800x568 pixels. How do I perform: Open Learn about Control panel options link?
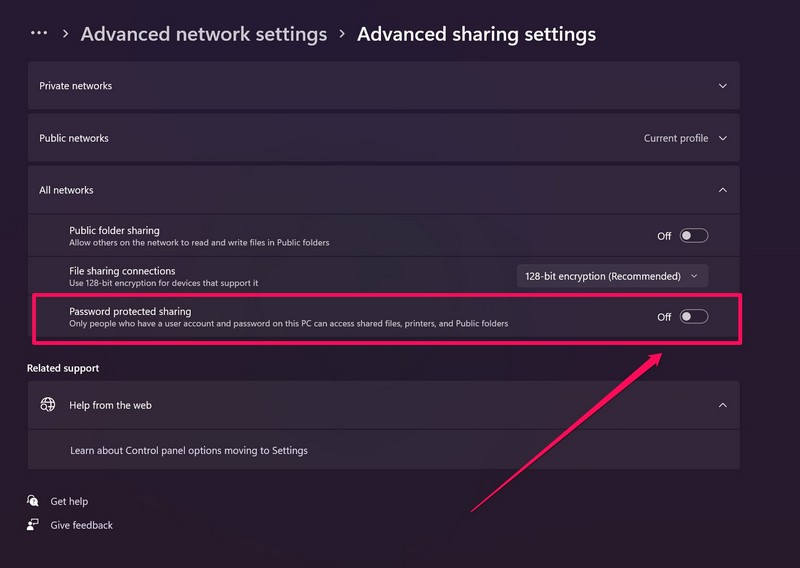[x=189, y=450]
